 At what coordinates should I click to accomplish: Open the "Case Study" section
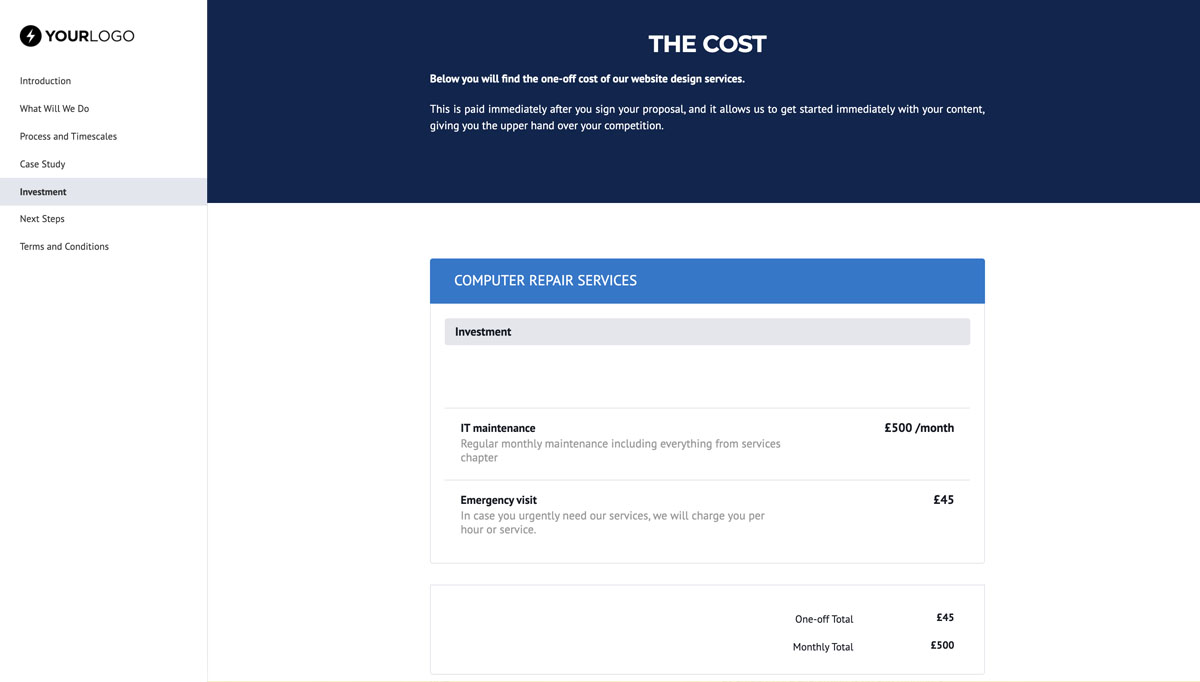pos(42,164)
